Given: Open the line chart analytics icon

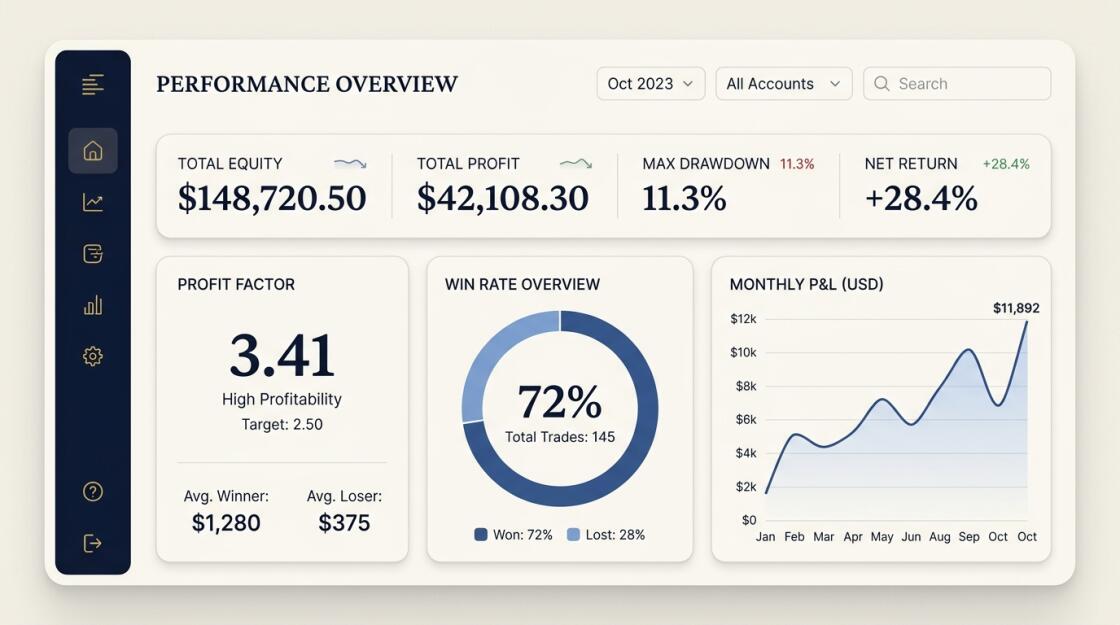Looking at the screenshot, I should pyautogui.click(x=93, y=202).
